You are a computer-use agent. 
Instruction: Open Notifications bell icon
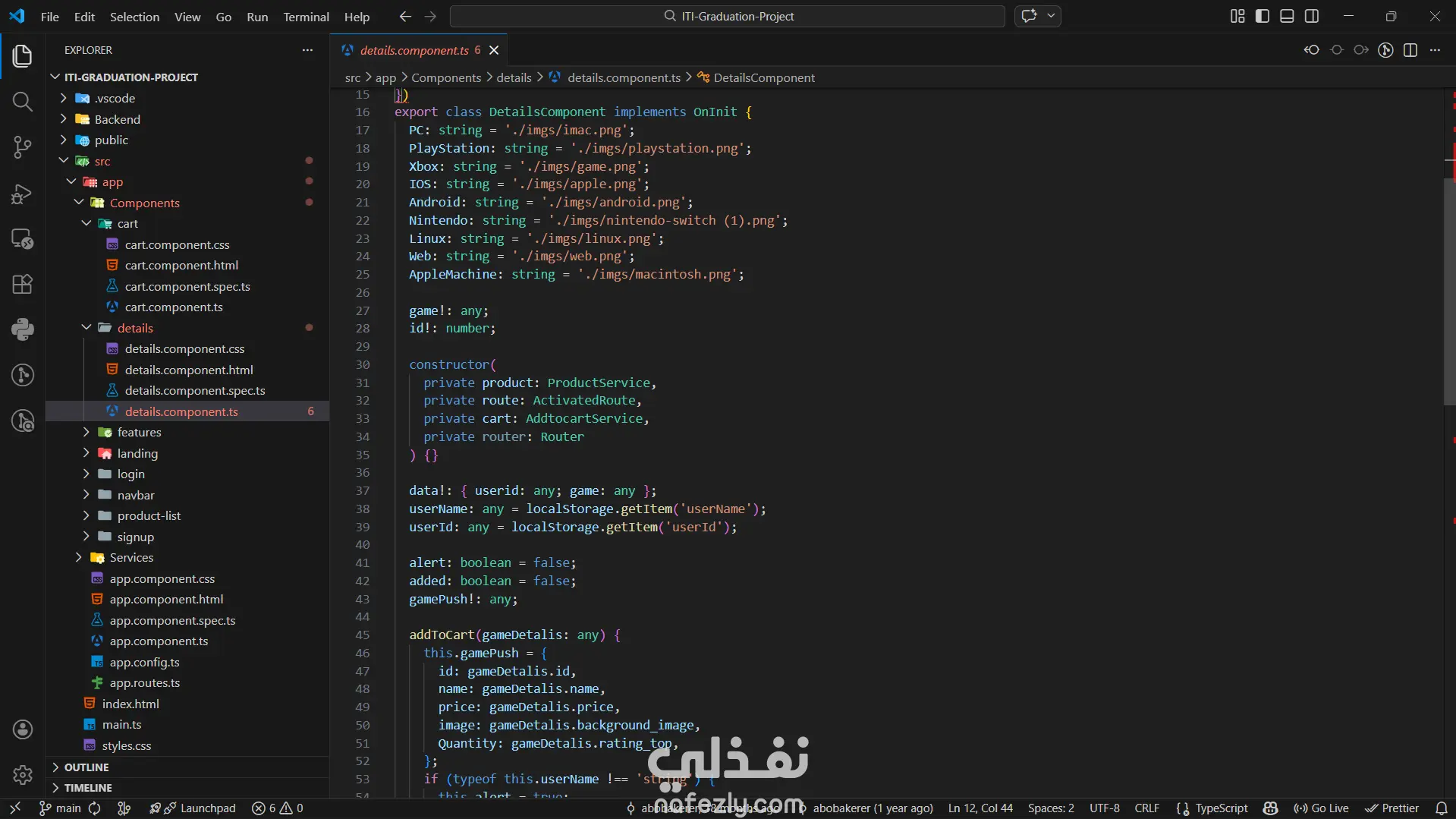pyautogui.click(x=1442, y=808)
